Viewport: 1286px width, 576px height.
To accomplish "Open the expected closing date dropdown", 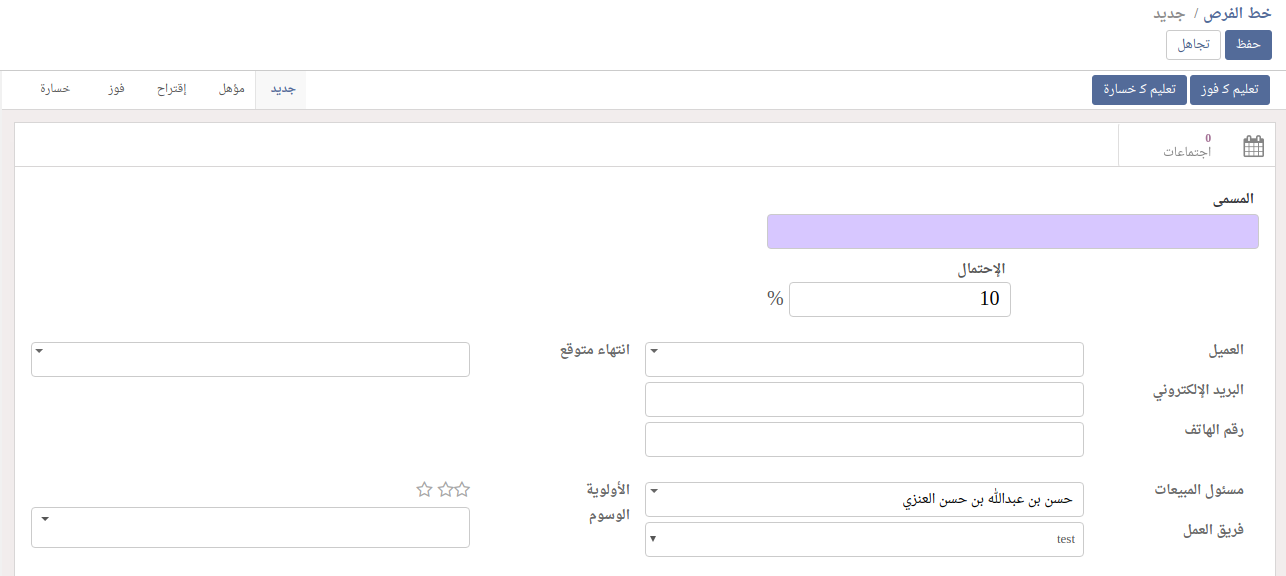I will [x=39, y=351].
